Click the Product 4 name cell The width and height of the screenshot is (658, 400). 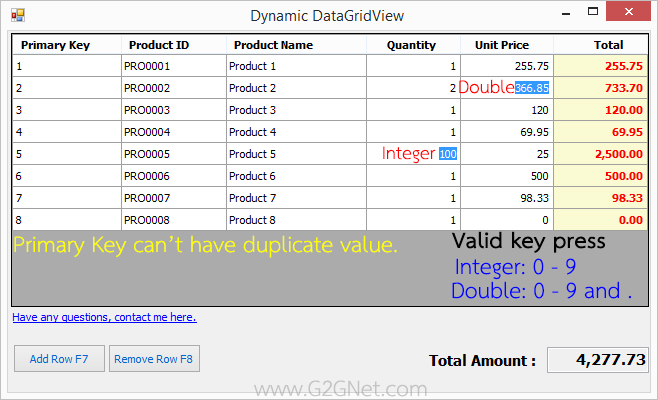(296, 132)
